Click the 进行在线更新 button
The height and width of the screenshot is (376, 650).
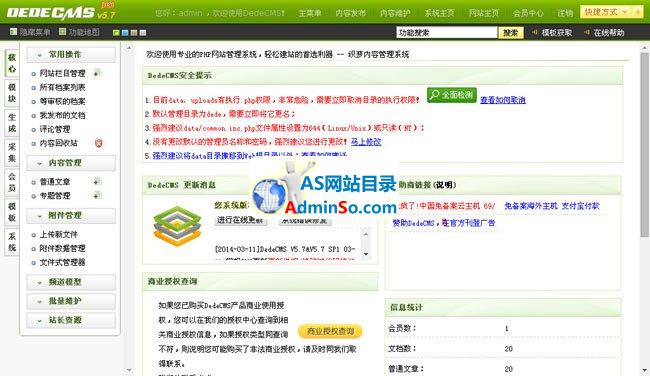(x=240, y=220)
